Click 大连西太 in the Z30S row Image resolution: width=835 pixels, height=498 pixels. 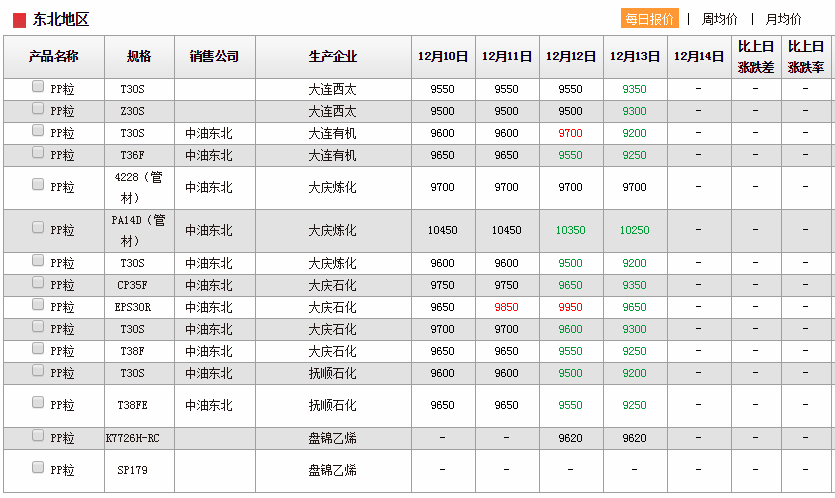pos(332,111)
